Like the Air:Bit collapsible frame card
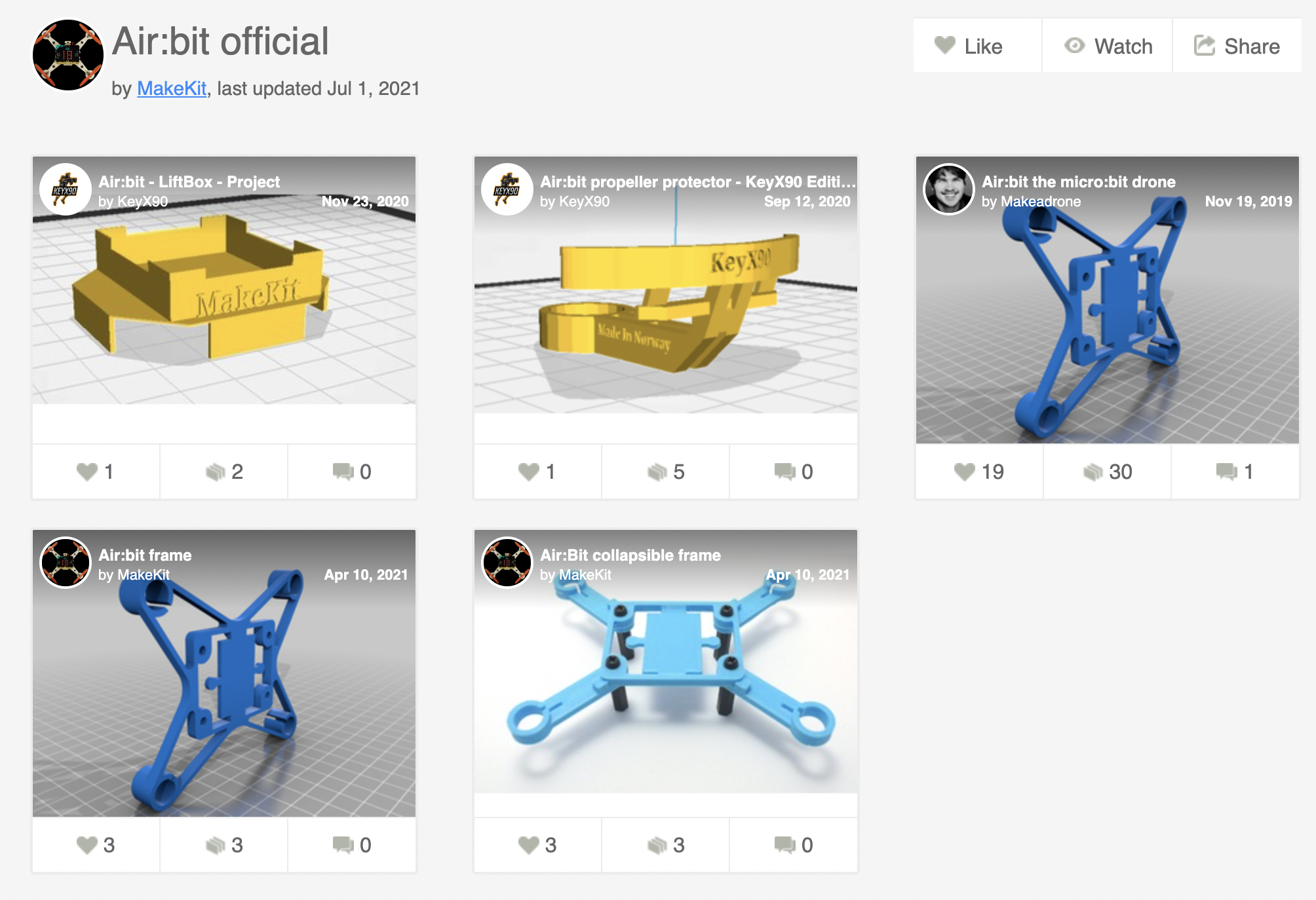This screenshot has height=900, width=1316. [x=537, y=845]
